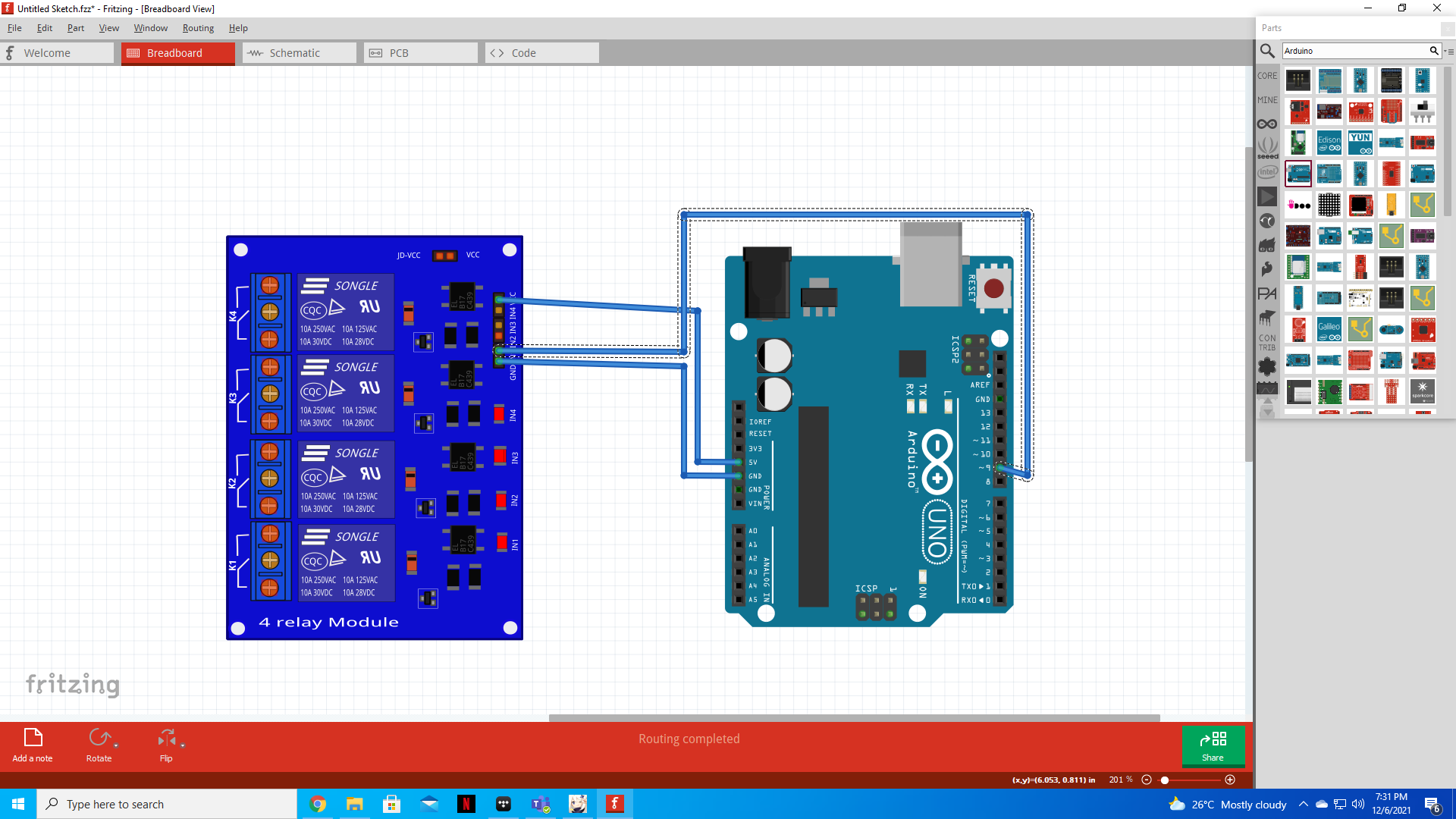Open the weather widget showing 26°C
Image resolution: width=1456 pixels, height=819 pixels.
click(x=1228, y=804)
